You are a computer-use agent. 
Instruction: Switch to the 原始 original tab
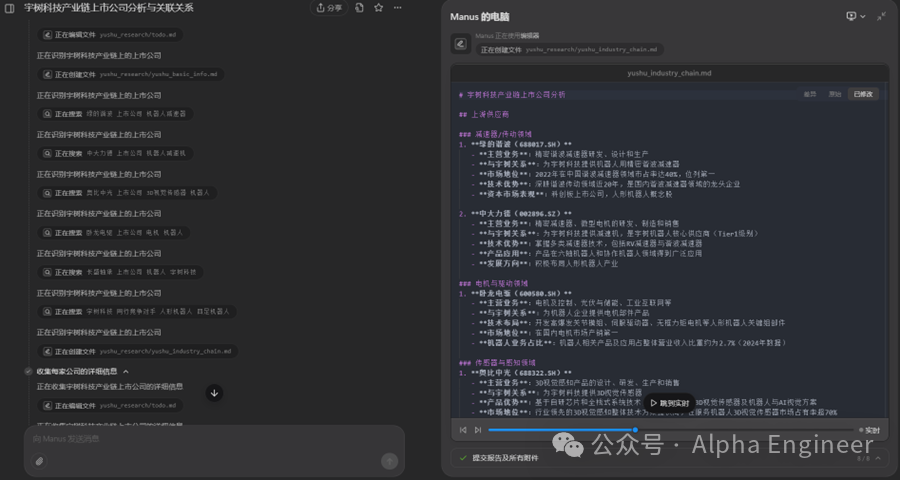pos(834,93)
